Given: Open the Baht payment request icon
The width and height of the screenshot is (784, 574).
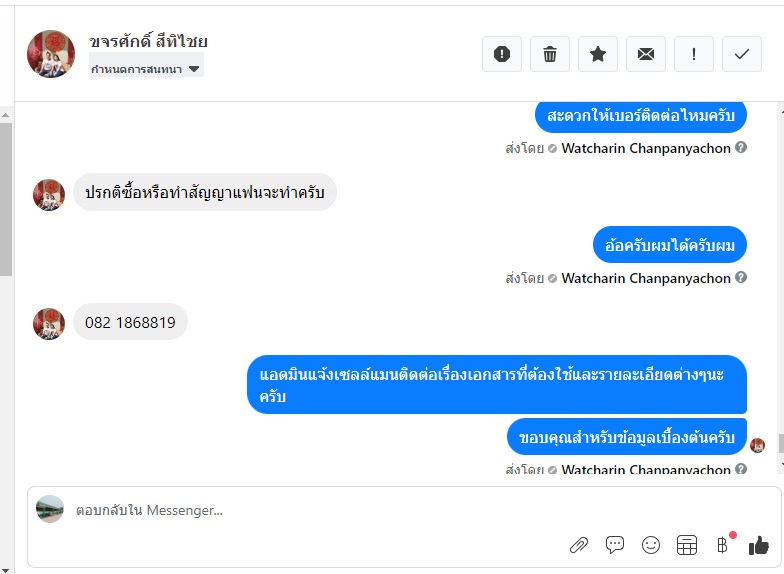Looking at the screenshot, I should (x=722, y=545).
